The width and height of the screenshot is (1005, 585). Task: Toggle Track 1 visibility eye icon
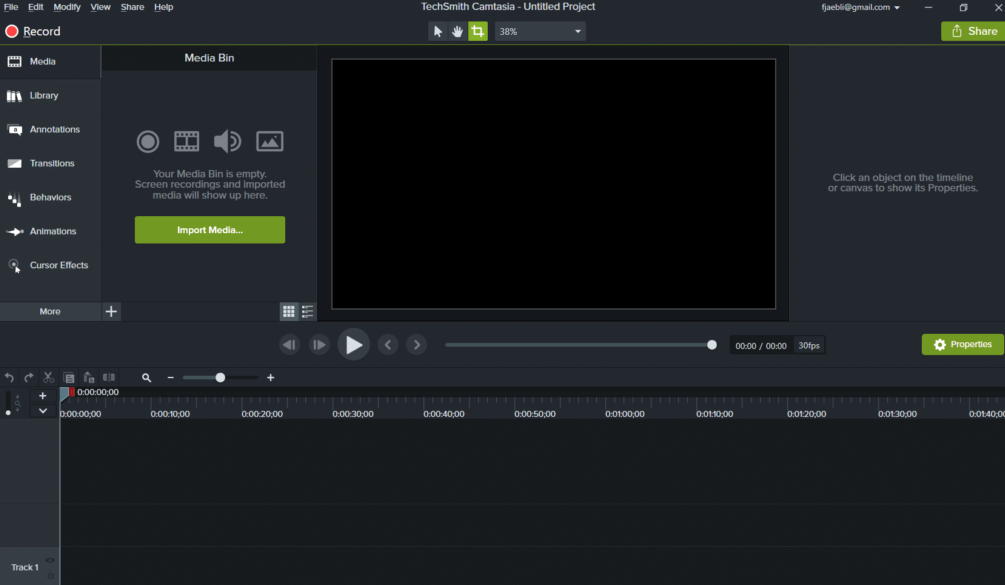tap(50, 561)
